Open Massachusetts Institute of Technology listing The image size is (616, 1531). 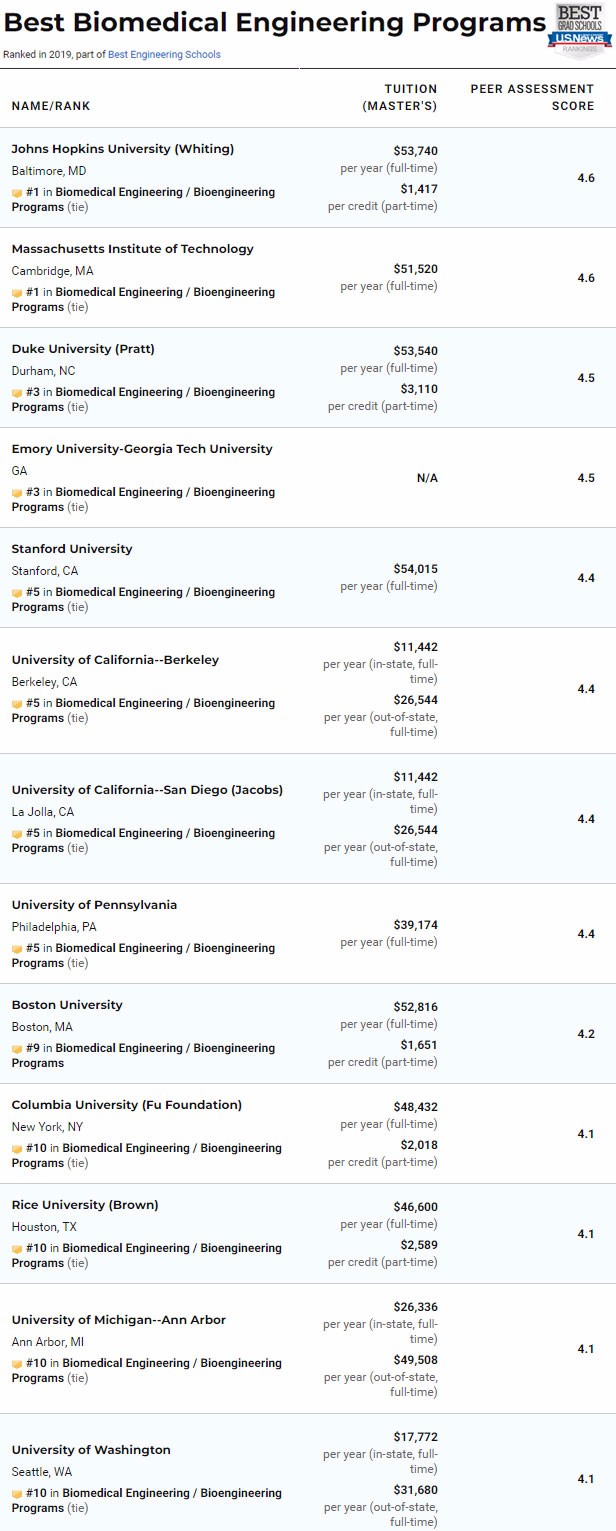pyautogui.click(x=133, y=249)
